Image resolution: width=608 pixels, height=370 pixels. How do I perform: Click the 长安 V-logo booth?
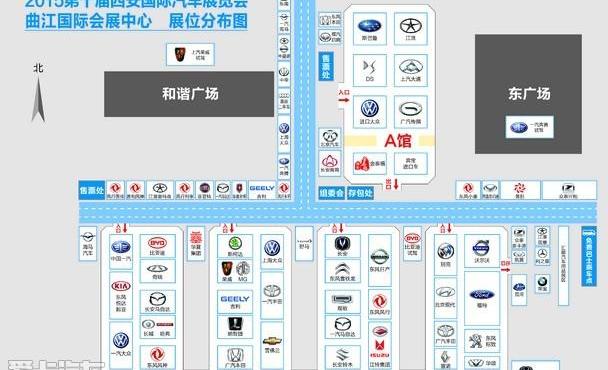(342, 246)
